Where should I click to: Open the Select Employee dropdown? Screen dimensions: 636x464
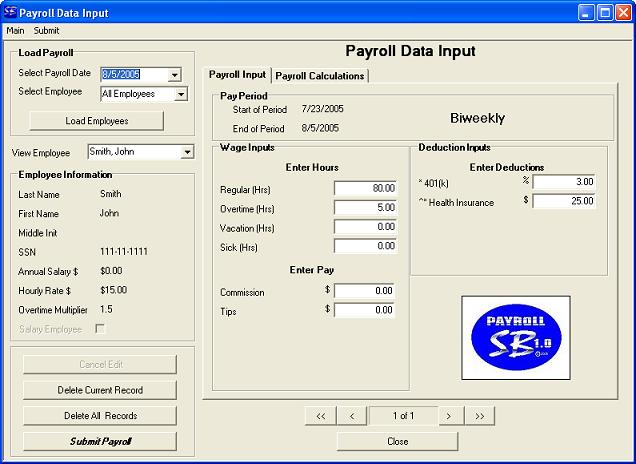coord(181,94)
